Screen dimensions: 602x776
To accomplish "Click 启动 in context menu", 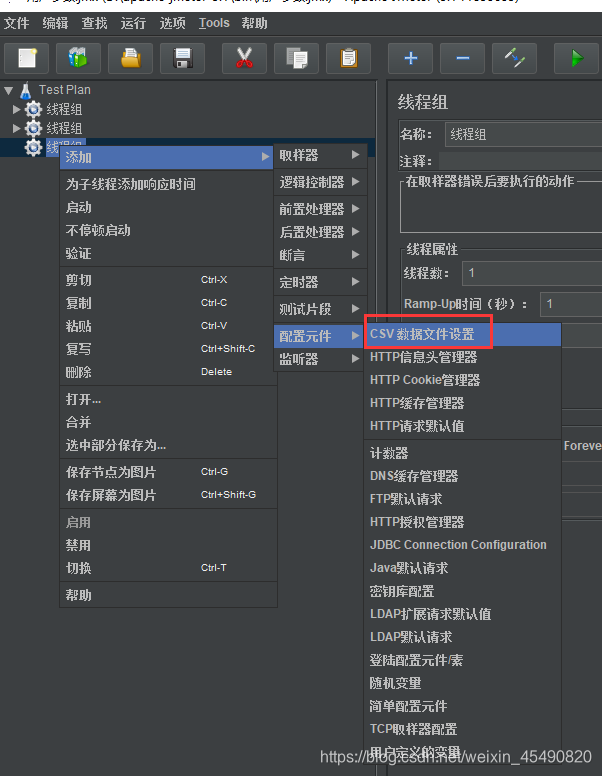I will (x=167, y=207).
